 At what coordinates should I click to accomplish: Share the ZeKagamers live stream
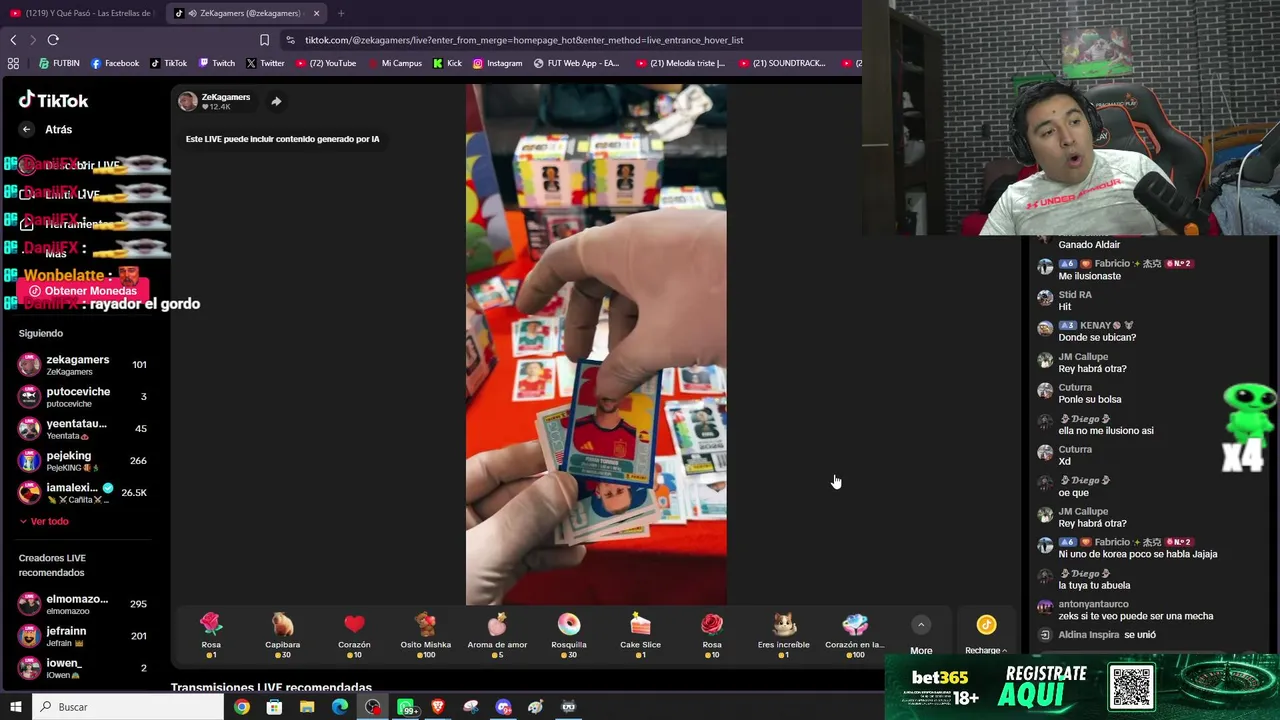tap(276, 101)
